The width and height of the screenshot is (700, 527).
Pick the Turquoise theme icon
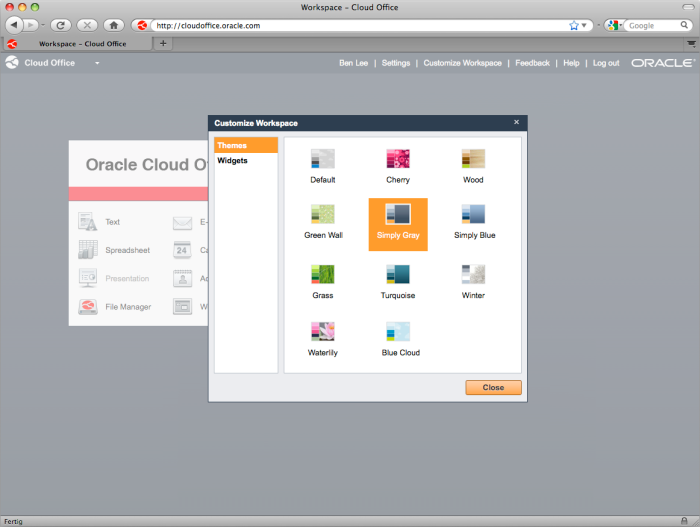(398, 274)
